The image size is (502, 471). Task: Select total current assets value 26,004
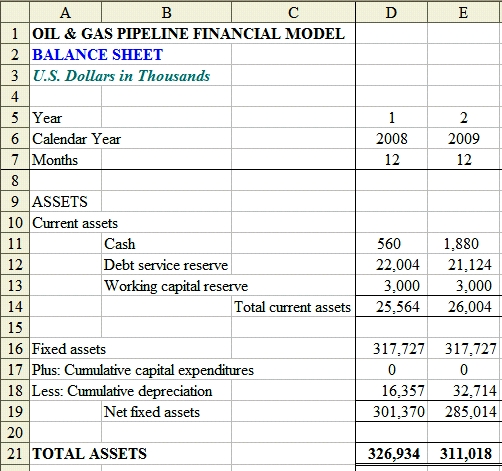click(x=463, y=307)
